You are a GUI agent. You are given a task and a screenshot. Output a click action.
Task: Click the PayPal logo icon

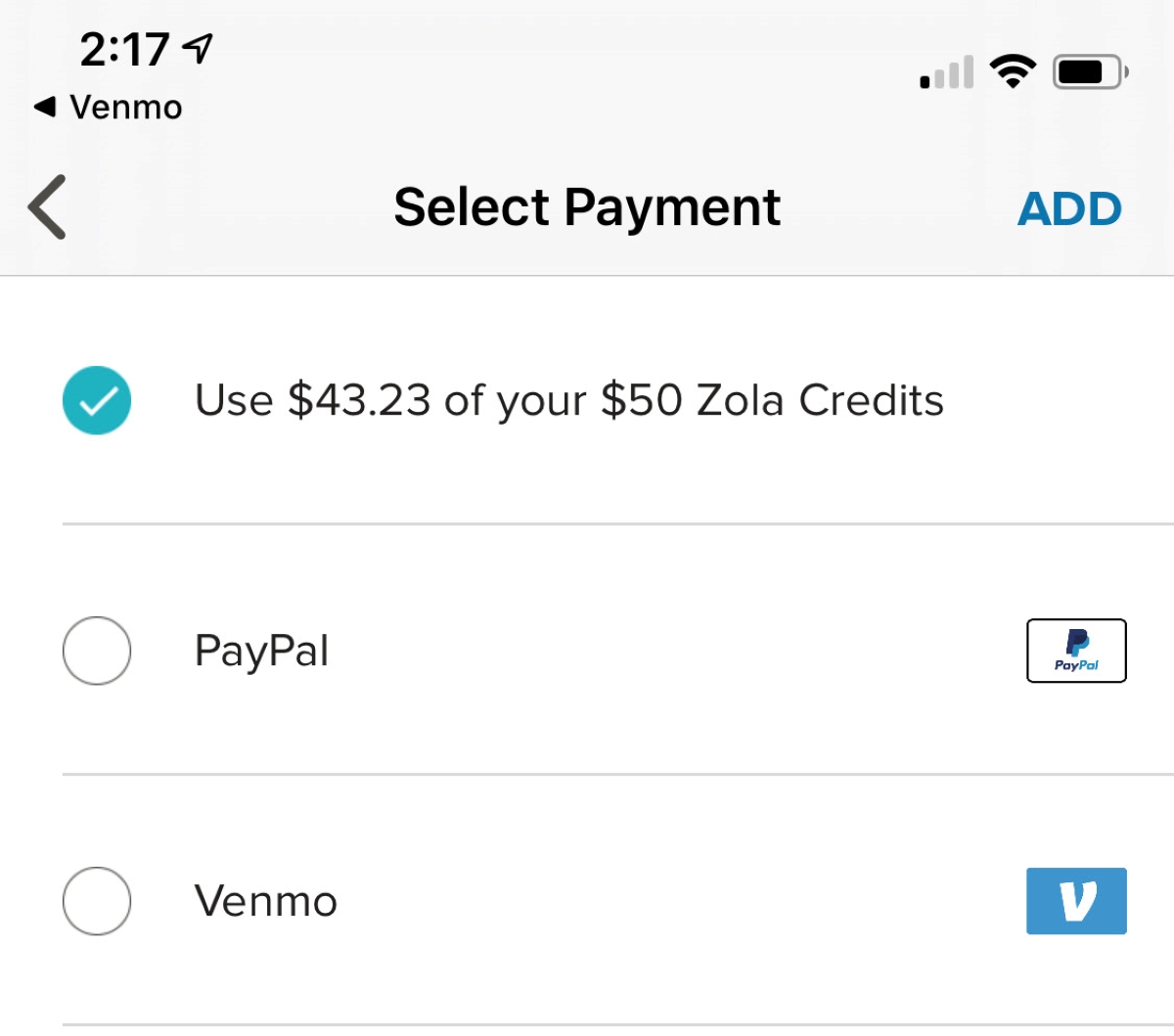tap(1076, 651)
